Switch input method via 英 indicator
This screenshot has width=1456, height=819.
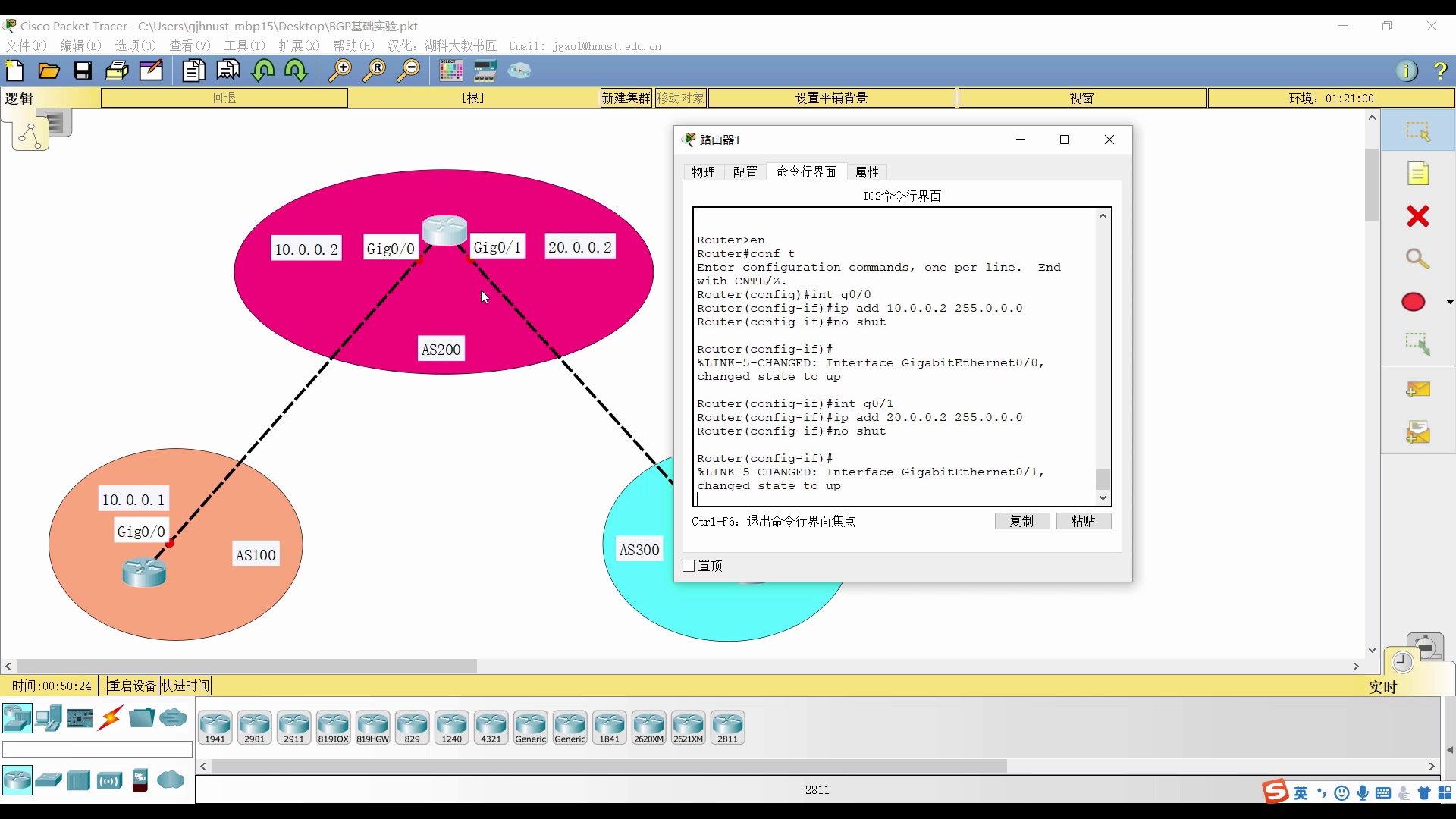click(x=1300, y=792)
